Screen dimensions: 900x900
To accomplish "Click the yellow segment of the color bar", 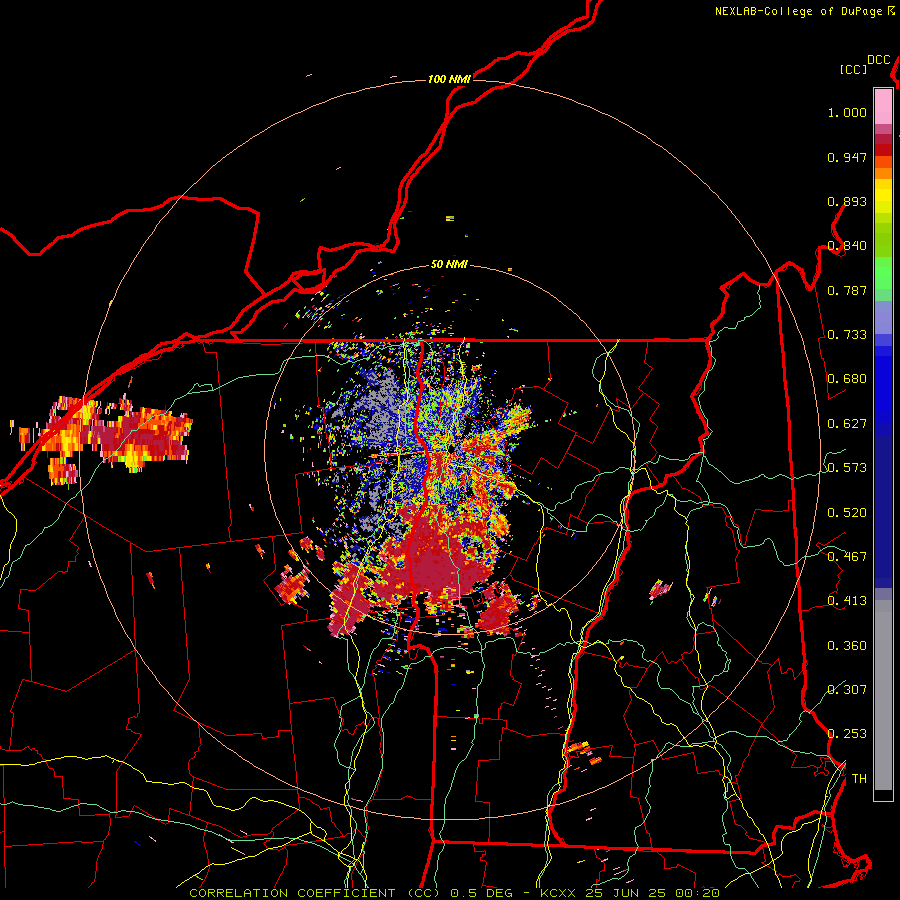I will (883, 197).
